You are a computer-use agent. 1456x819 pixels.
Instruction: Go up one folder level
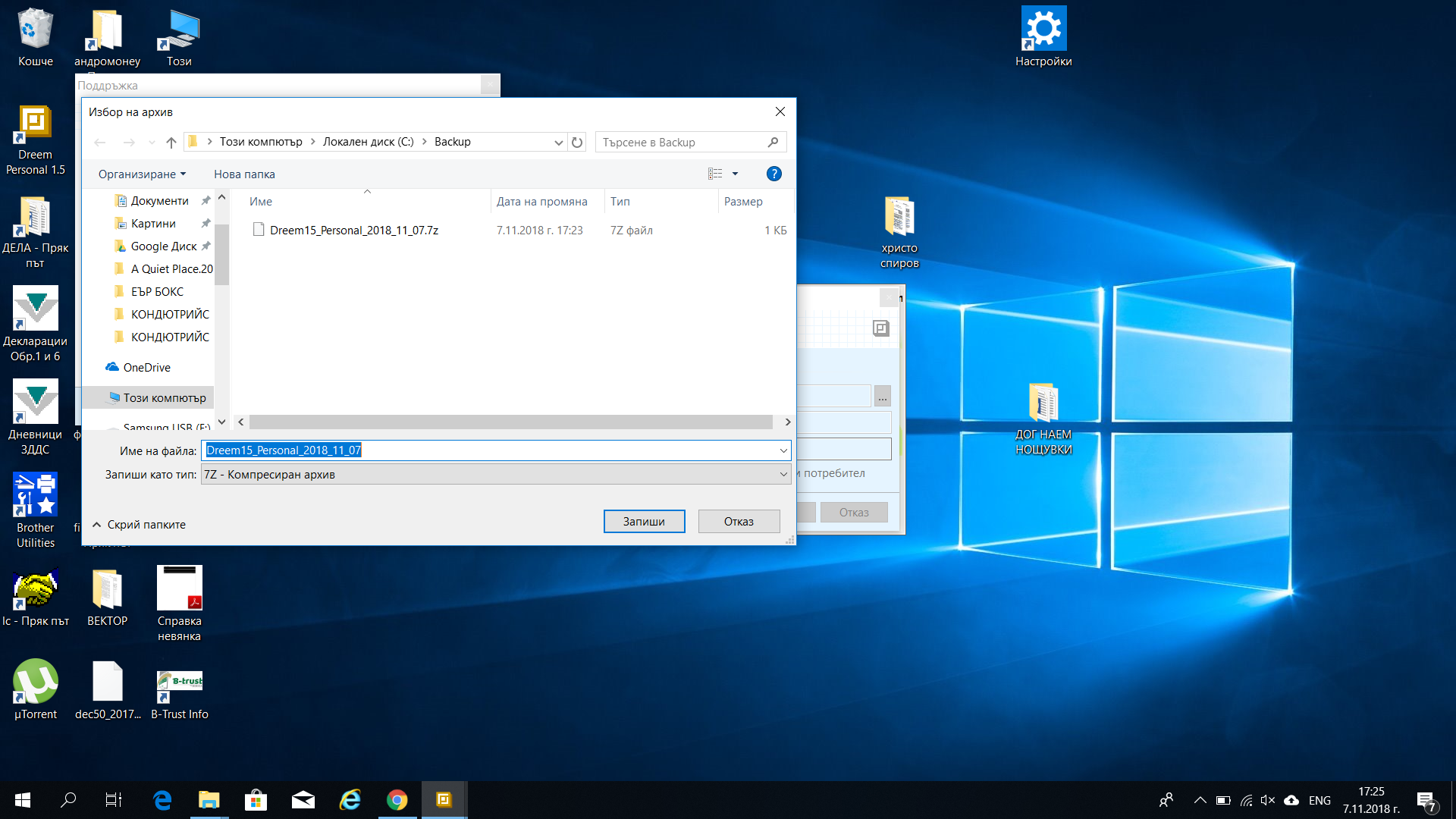coord(171,143)
